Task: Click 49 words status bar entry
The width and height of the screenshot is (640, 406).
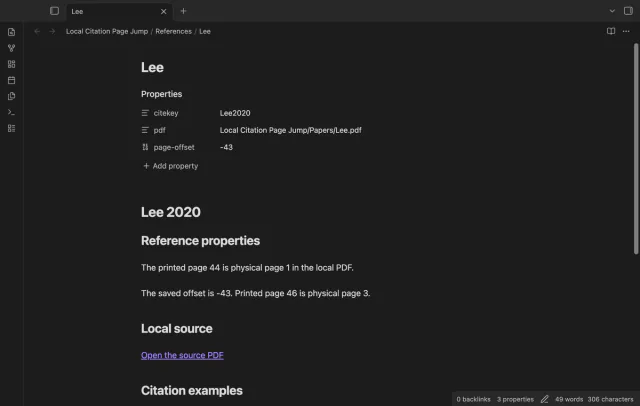Action: (x=569, y=399)
